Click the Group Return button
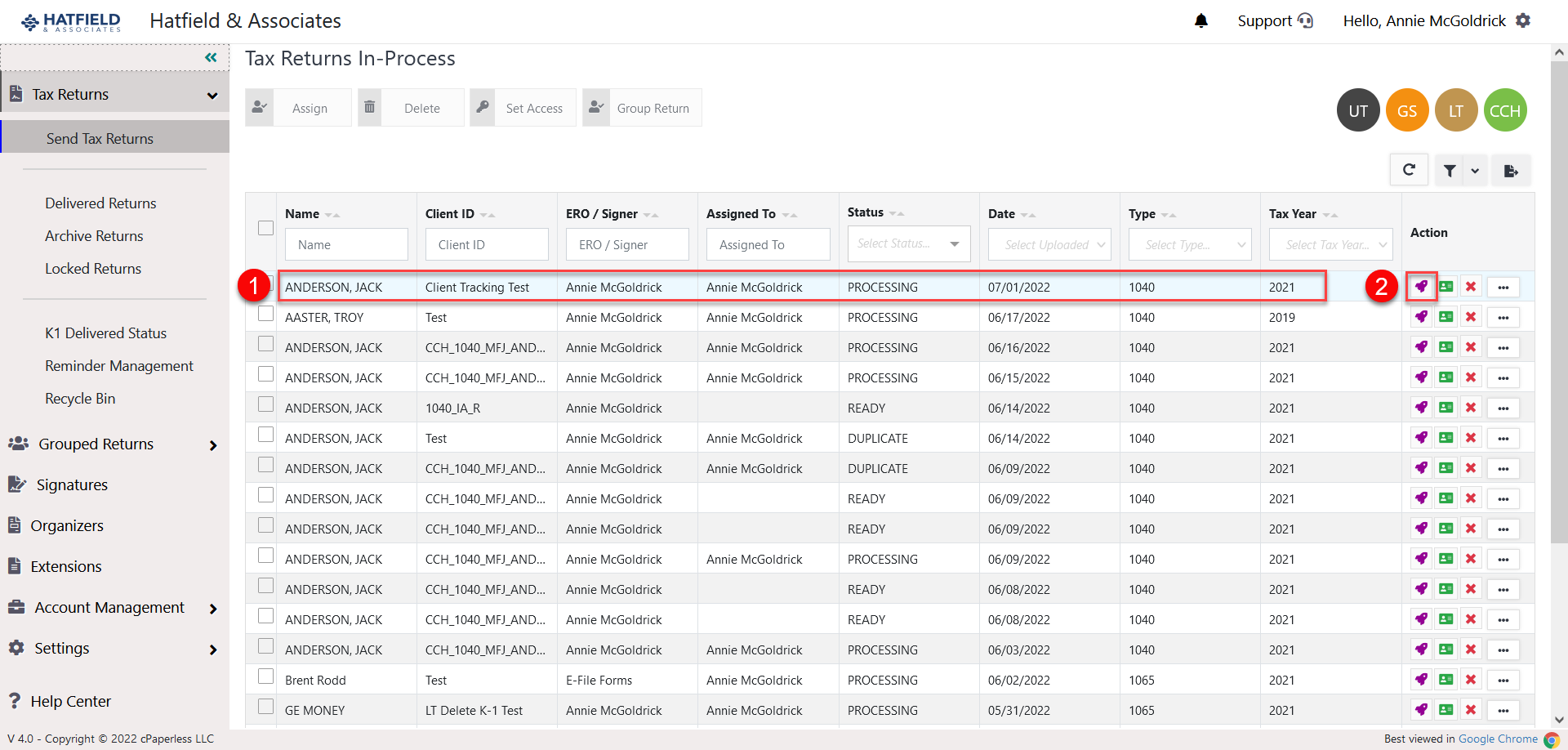This screenshot has height=750, width=1568. [x=653, y=107]
